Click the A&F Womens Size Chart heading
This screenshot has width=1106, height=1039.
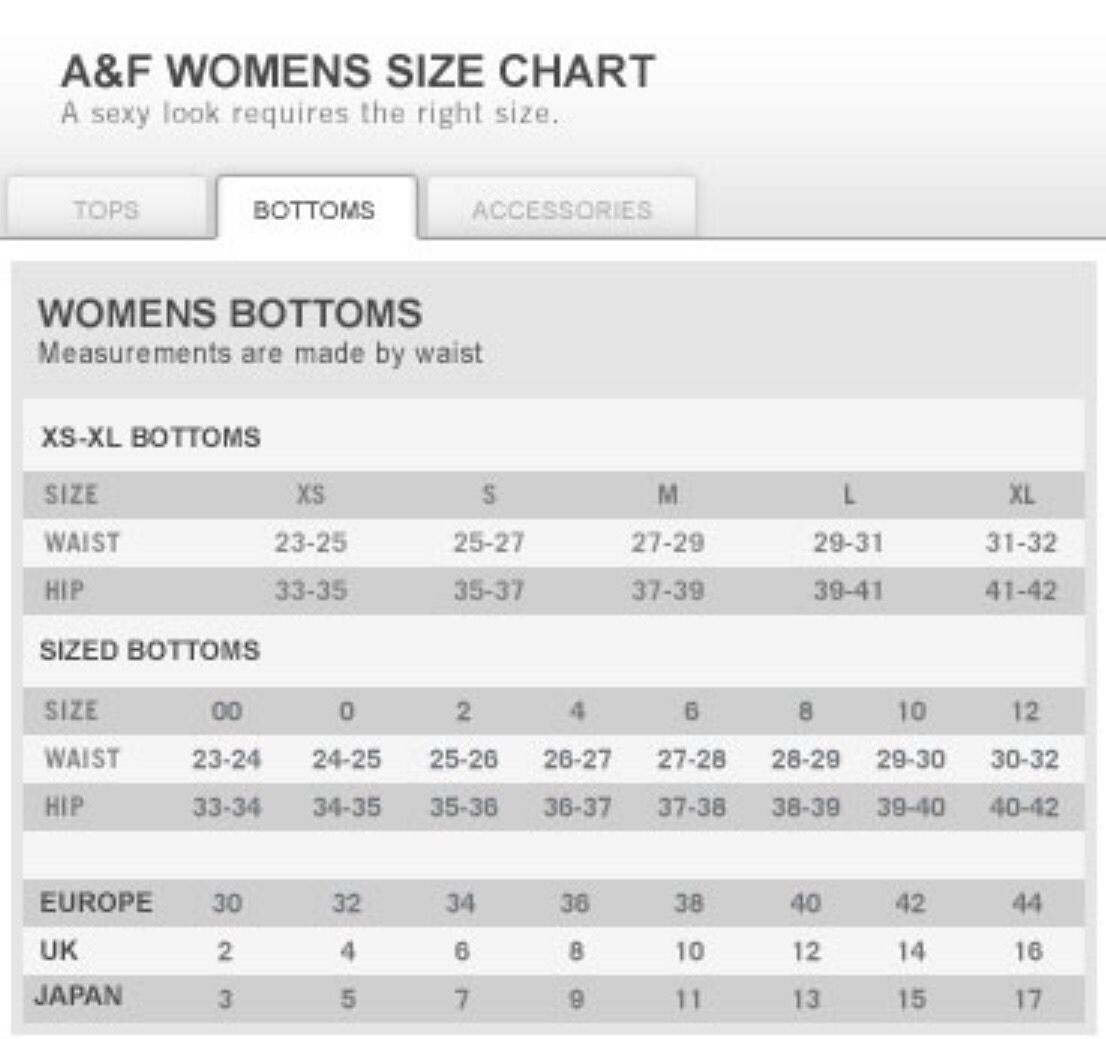click(358, 72)
